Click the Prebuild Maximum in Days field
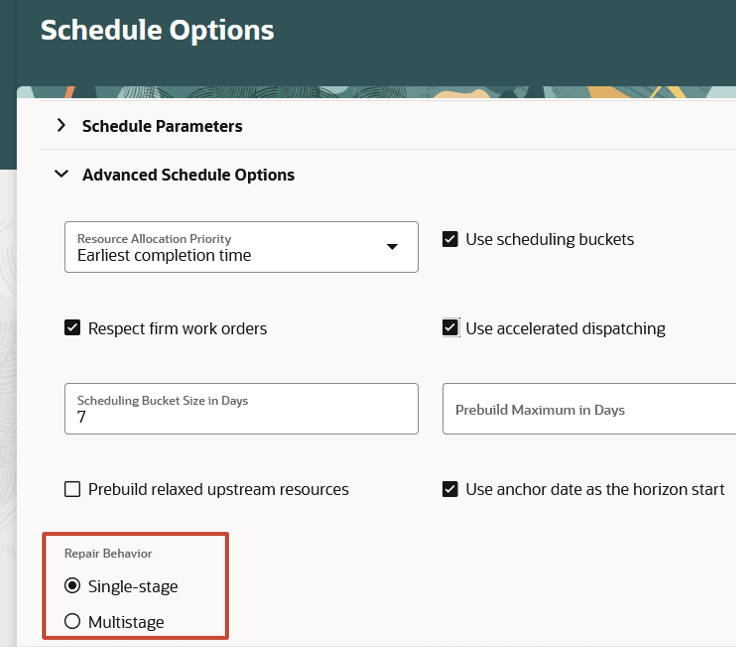Image resolution: width=736 pixels, height=647 pixels. point(589,408)
